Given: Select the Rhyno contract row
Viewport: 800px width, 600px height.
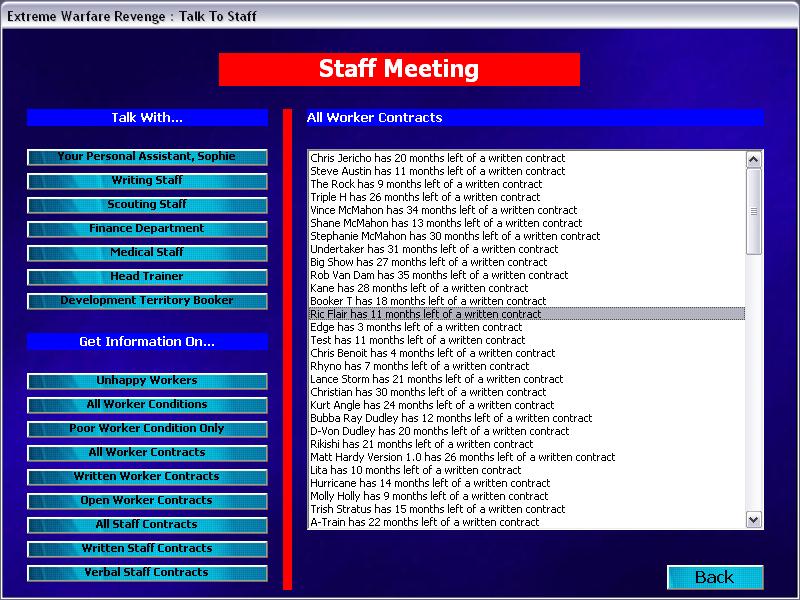Looking at the screenshot, I should [x=527, y=366].
